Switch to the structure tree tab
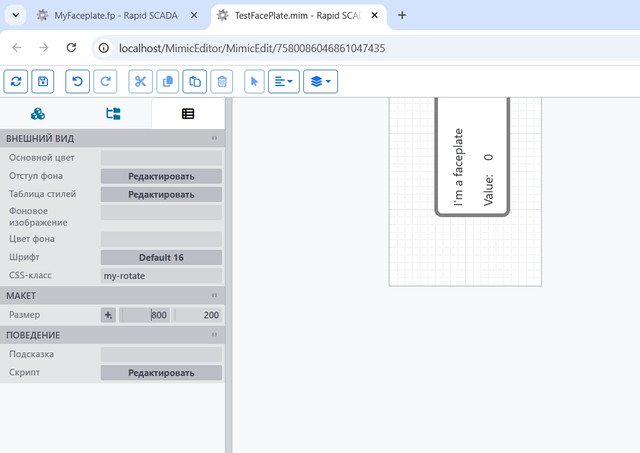Screen dimensions: 640x453 [x=113, y=114]
